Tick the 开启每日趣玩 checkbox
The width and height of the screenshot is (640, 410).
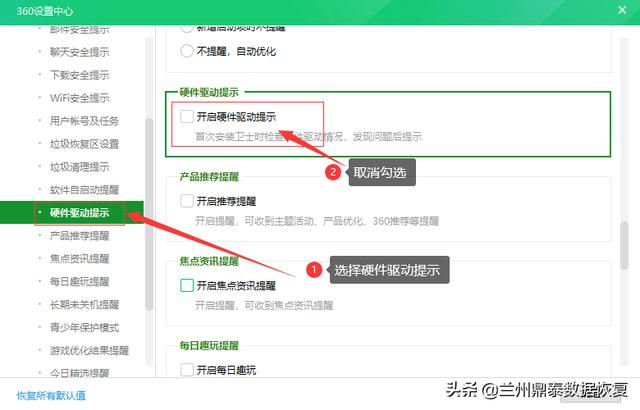click(187, 369)
